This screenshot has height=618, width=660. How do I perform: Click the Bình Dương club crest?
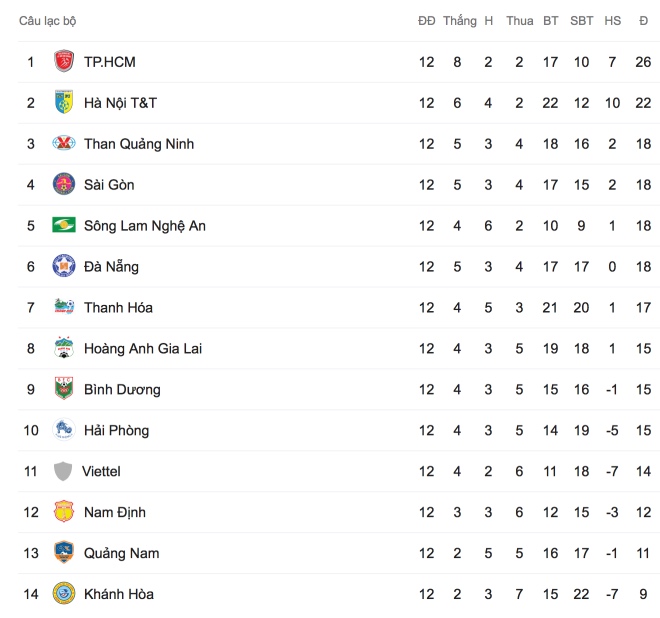(x=64, y=389)
